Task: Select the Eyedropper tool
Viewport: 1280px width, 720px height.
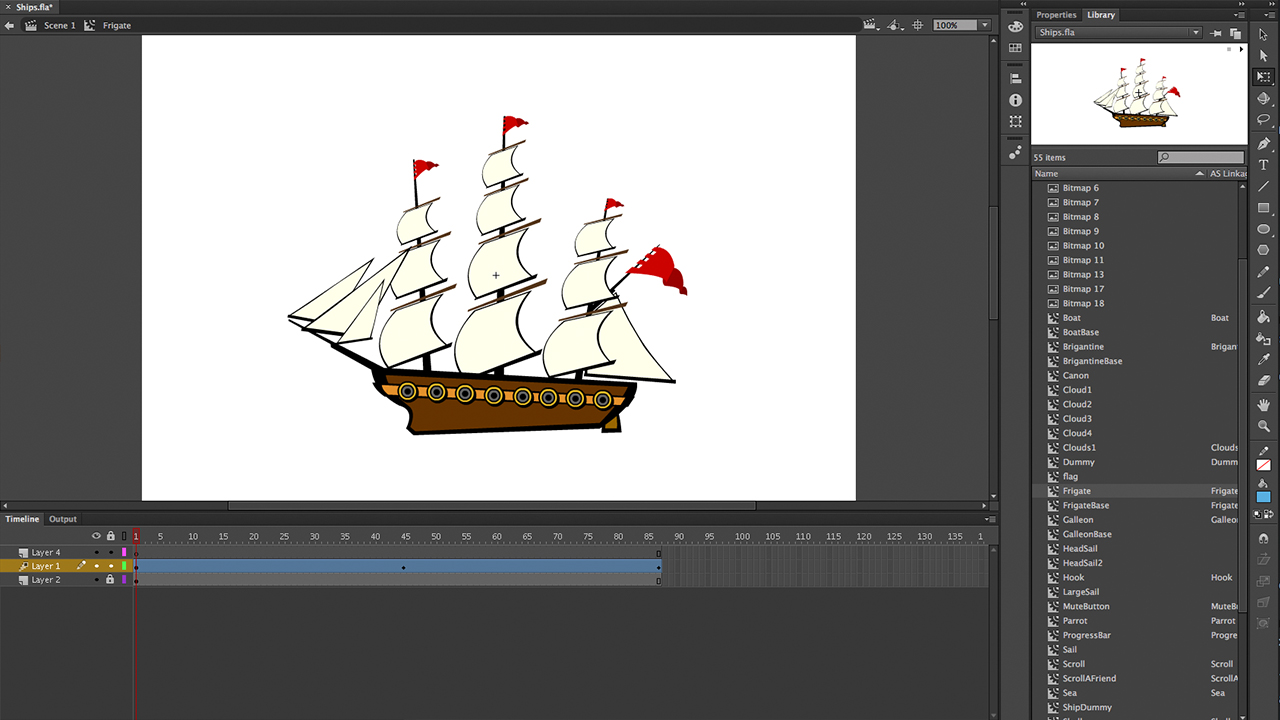Action: point(1264,360)
